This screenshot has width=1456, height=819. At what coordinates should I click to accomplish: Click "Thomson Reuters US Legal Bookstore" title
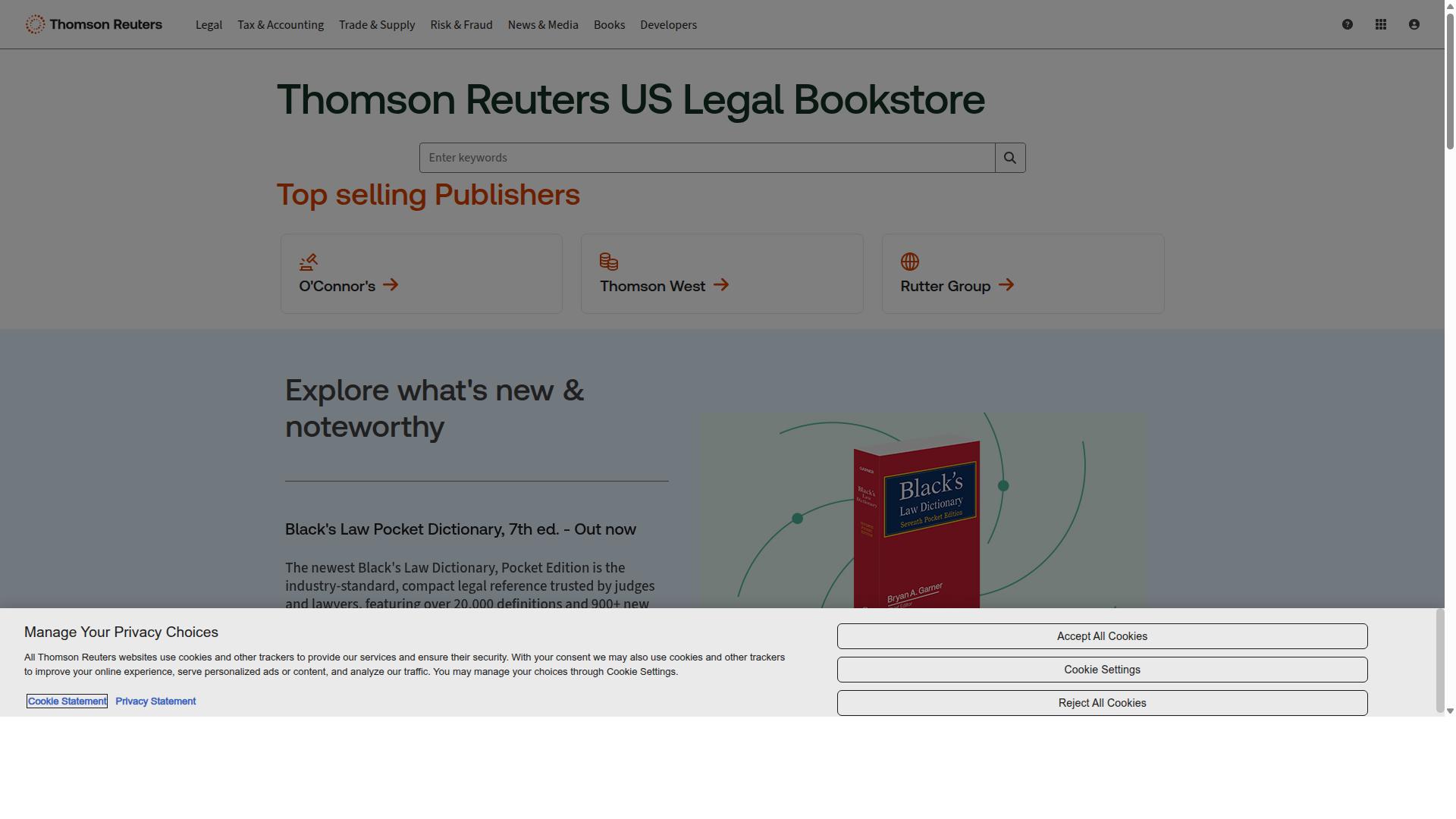(x=631, y=99)
